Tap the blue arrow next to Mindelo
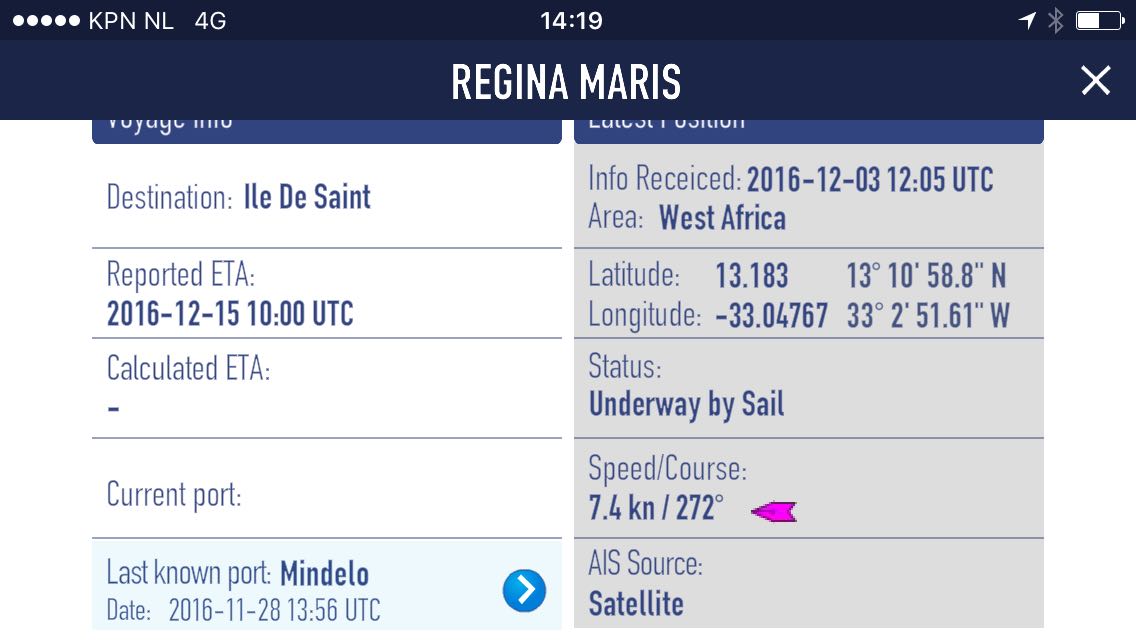 point(524,591)
